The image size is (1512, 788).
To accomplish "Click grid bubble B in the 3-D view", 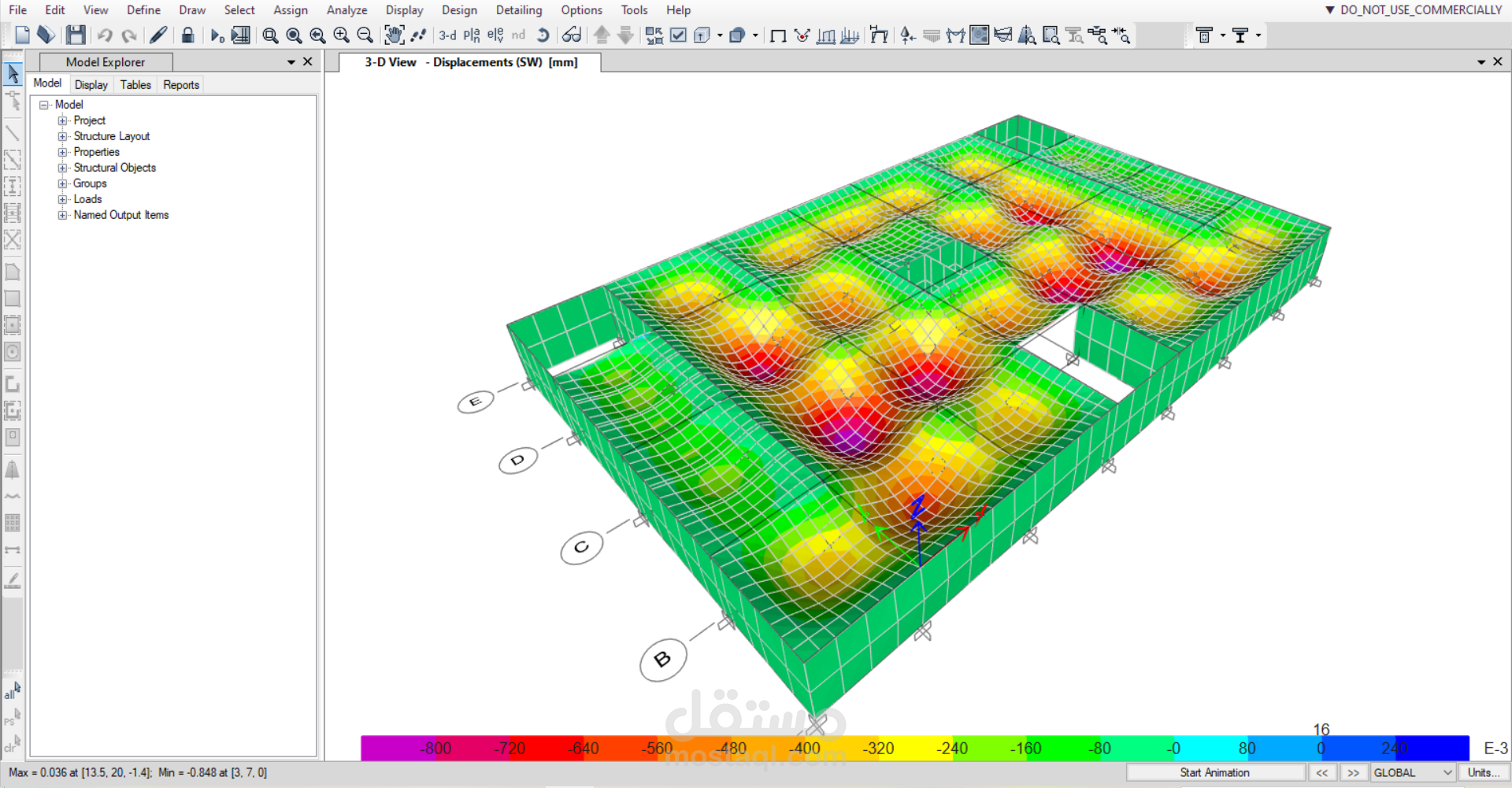I will click(663, 660).
